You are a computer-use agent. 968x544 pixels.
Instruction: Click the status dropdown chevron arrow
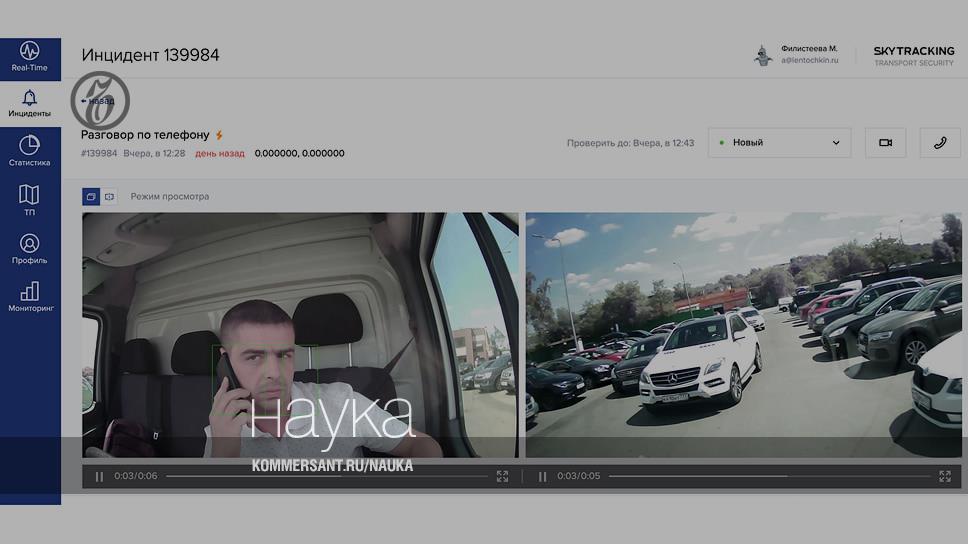coord(836,143)
